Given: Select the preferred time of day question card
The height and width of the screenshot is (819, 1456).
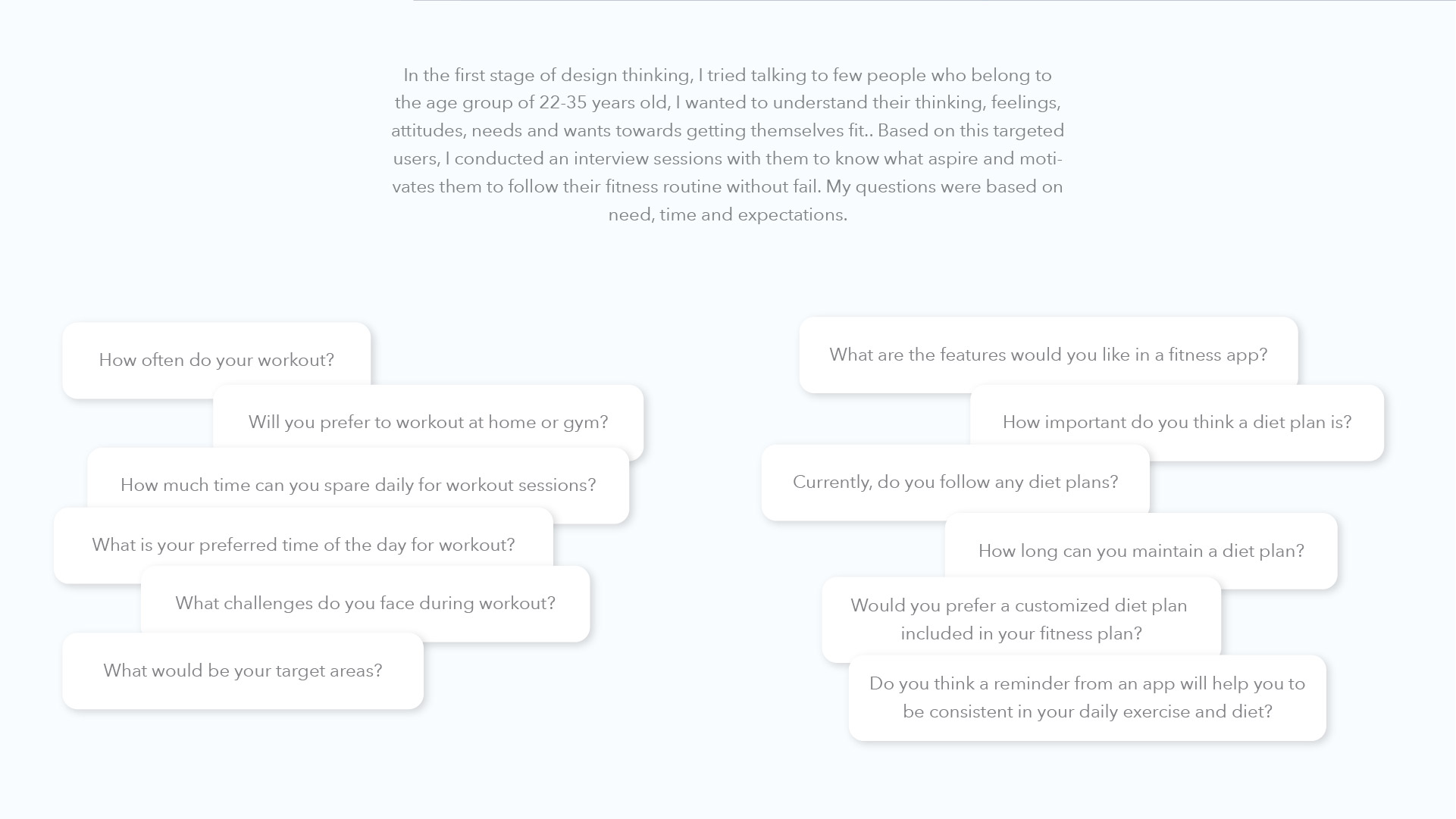Looking at the screenshot, I should 303,545.
